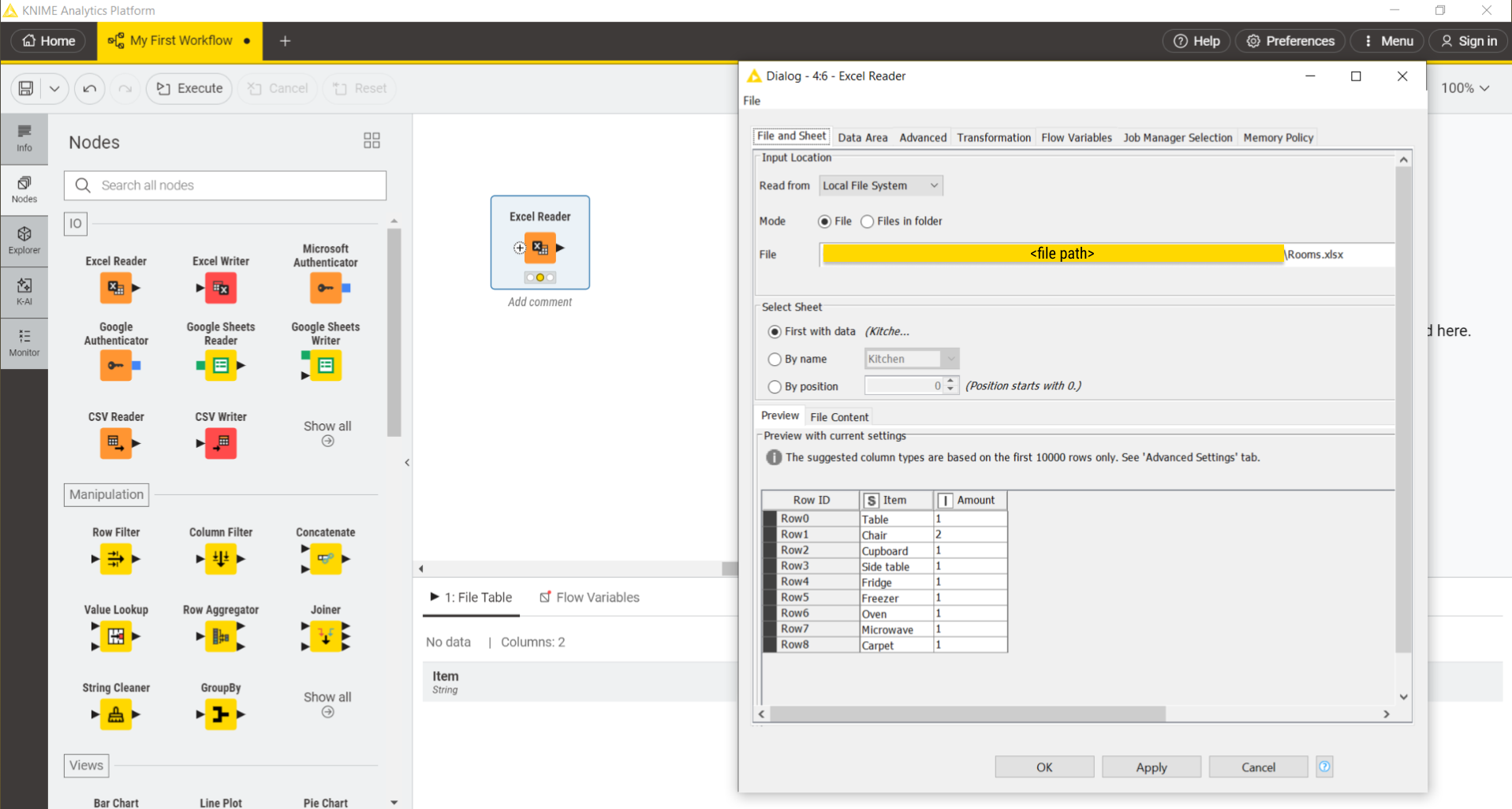Select the CSV Writer node icon
This screenshot has height=809, width=1512.
(x=221, y=443)
